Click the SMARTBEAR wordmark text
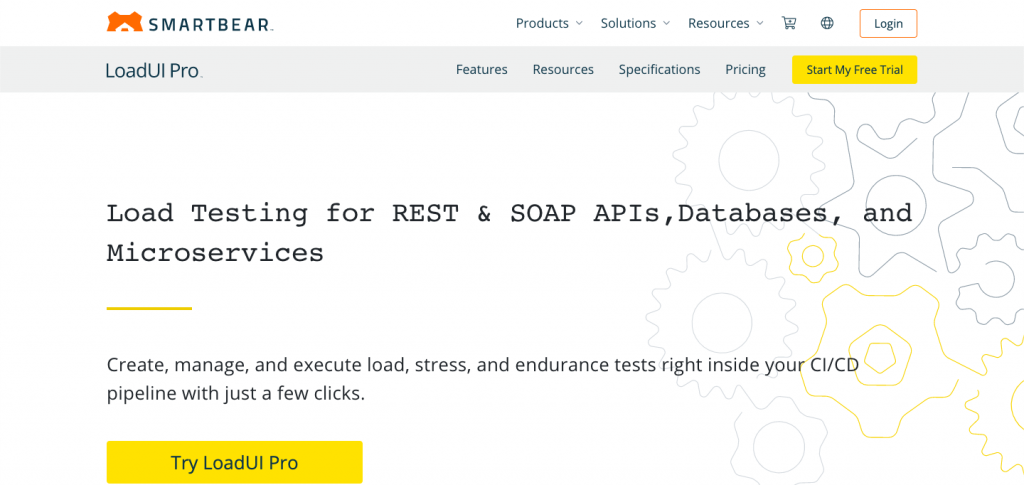Screen dimensions: 1024x485 tap(211, 25)
